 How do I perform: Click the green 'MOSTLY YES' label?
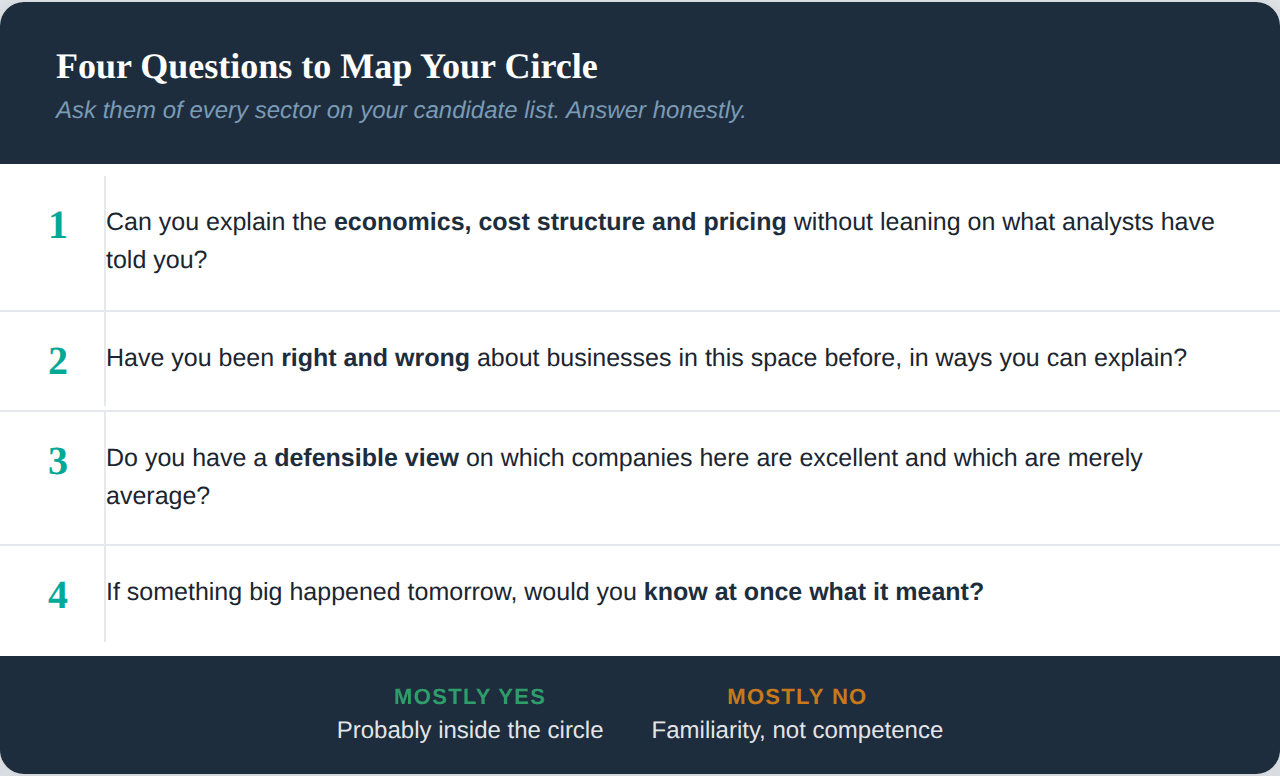click(x=470, y=697)
